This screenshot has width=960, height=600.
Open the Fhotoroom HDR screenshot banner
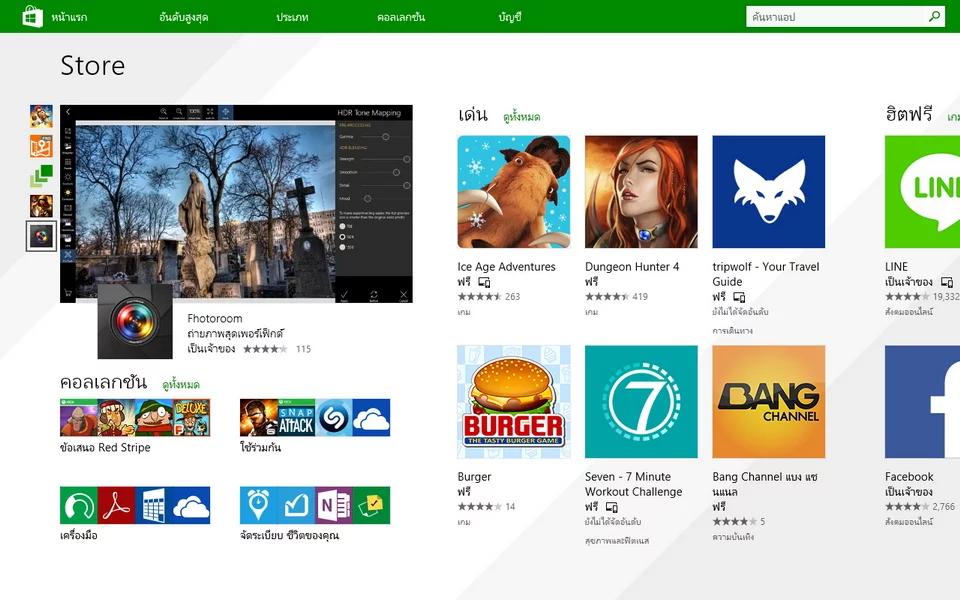click(x=236, y=203)
